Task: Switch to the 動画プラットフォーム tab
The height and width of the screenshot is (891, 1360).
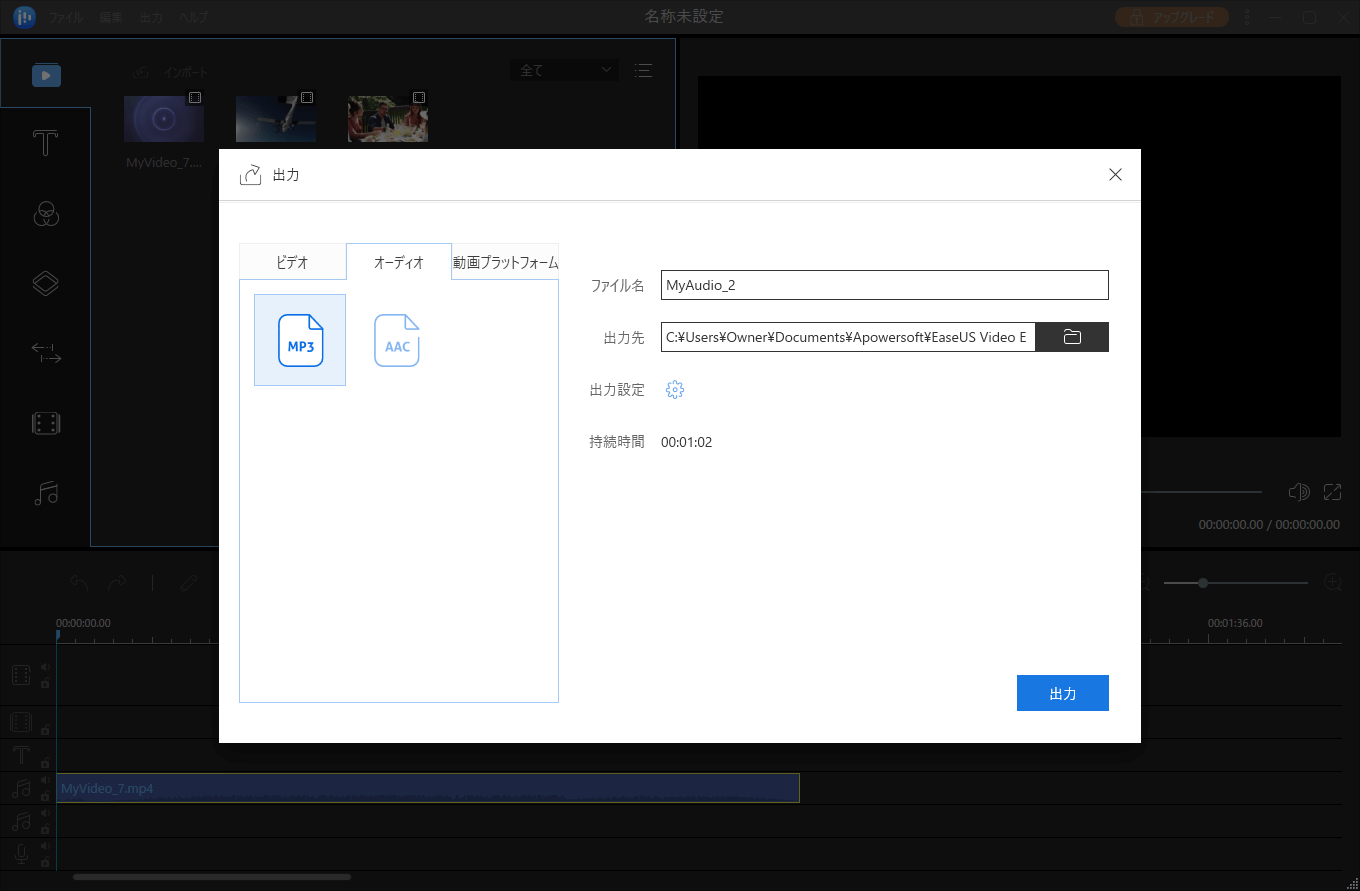Action: [505, 262]
